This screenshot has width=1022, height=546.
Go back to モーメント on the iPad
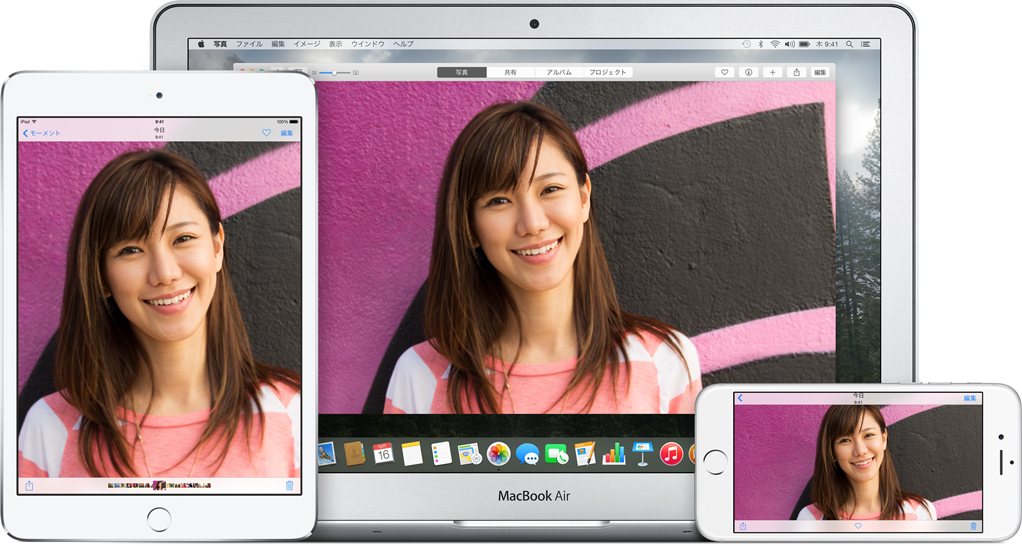42,132
